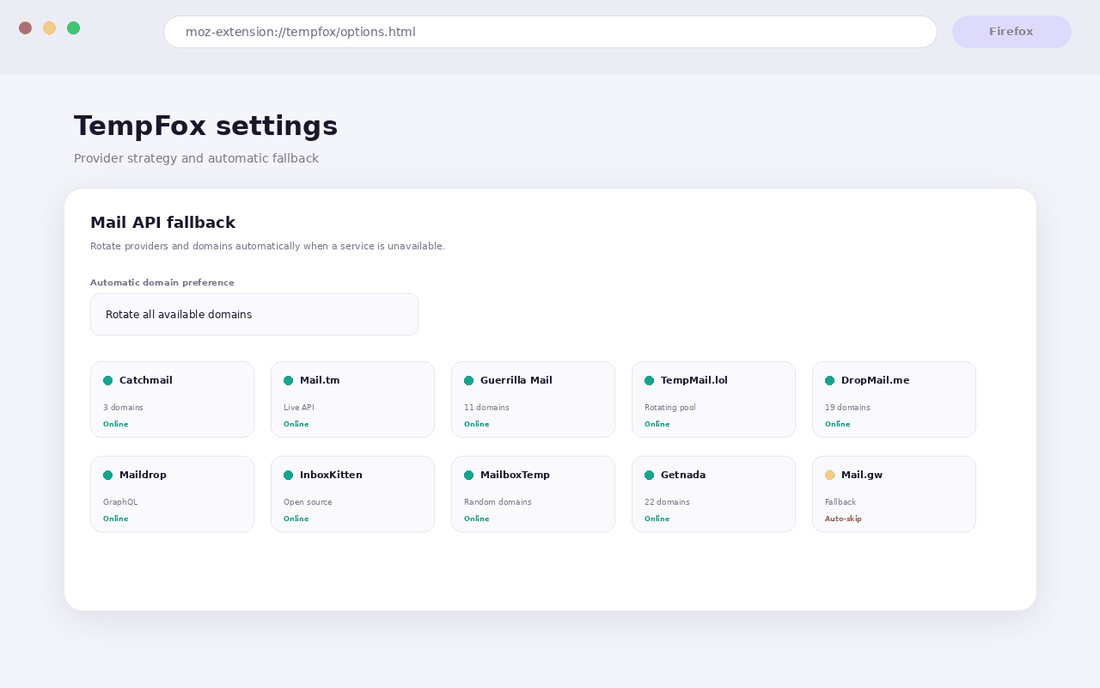Click the green status dot next to DropMail.me

pyautogui.click(x=830, y=381)
